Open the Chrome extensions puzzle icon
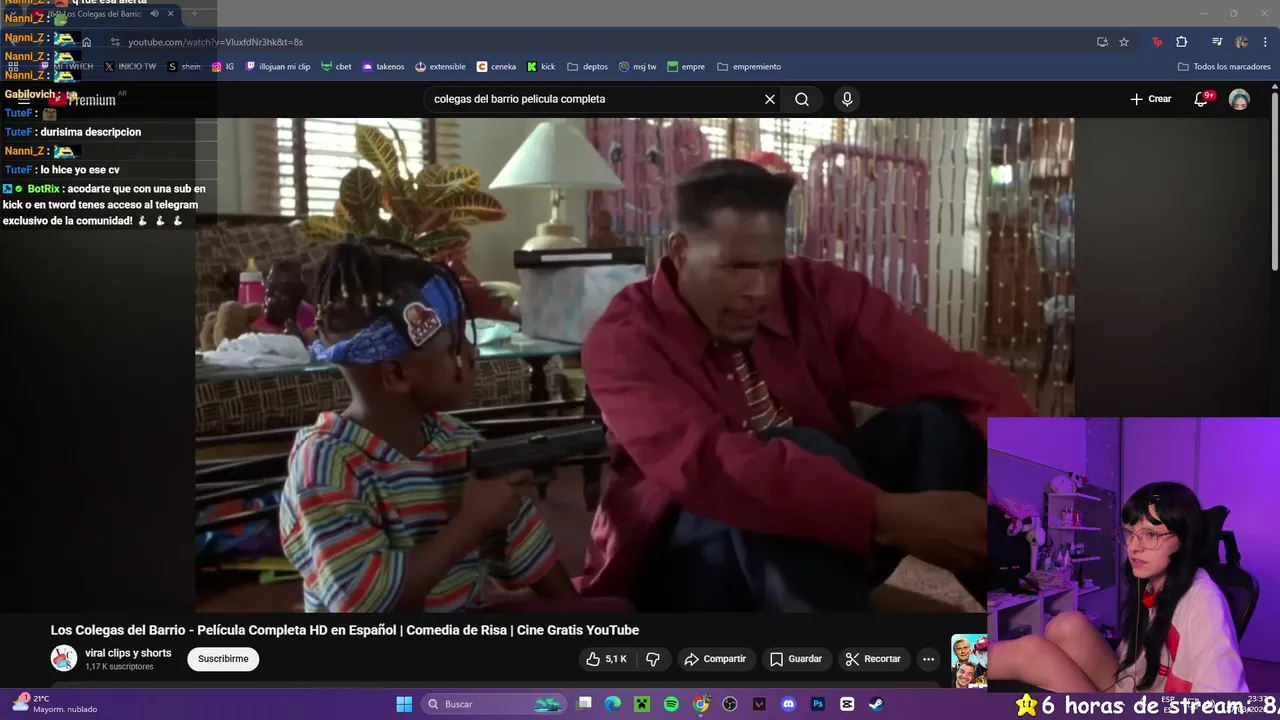Screen dimensions: 1280x720 (x=1182, y=42)
